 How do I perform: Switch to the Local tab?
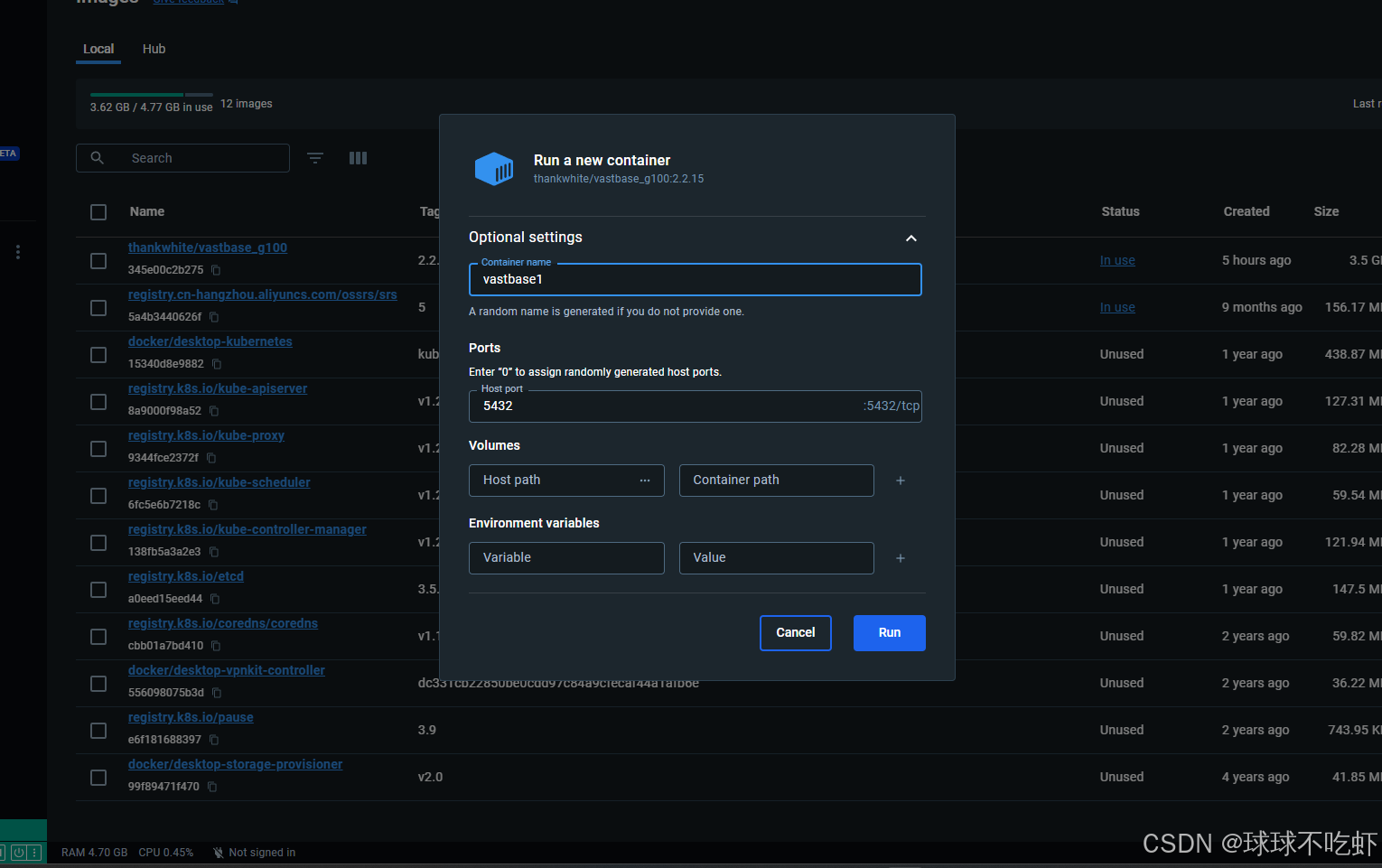click(98, 49)
